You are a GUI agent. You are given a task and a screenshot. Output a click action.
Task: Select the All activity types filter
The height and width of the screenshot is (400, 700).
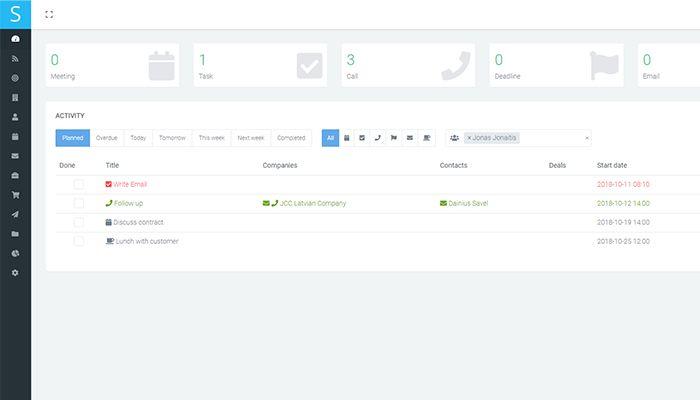[330, 138]
